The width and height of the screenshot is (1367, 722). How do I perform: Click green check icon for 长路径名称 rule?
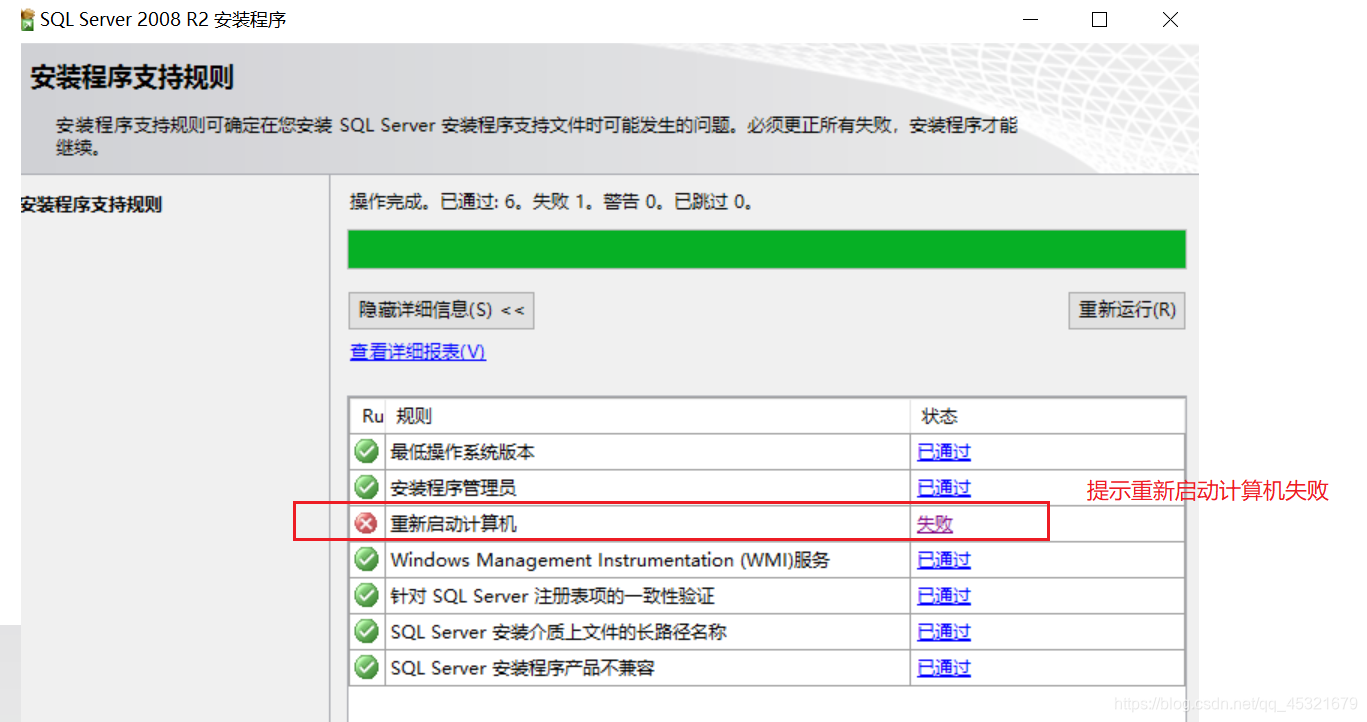[x=367, y=631]
